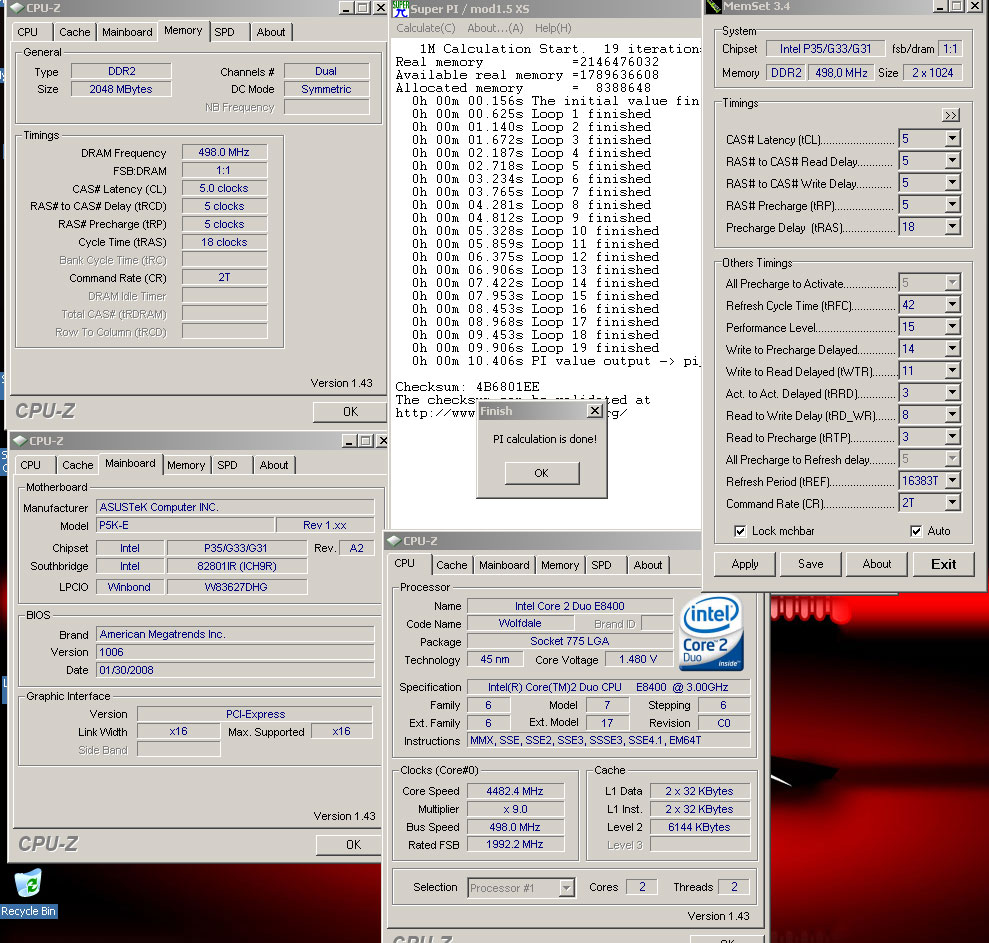Open RAS# to CAS# Write Delay dropdown
This screenshot has height=943, width=989.
pyautogui.click(x=952, y=183)
